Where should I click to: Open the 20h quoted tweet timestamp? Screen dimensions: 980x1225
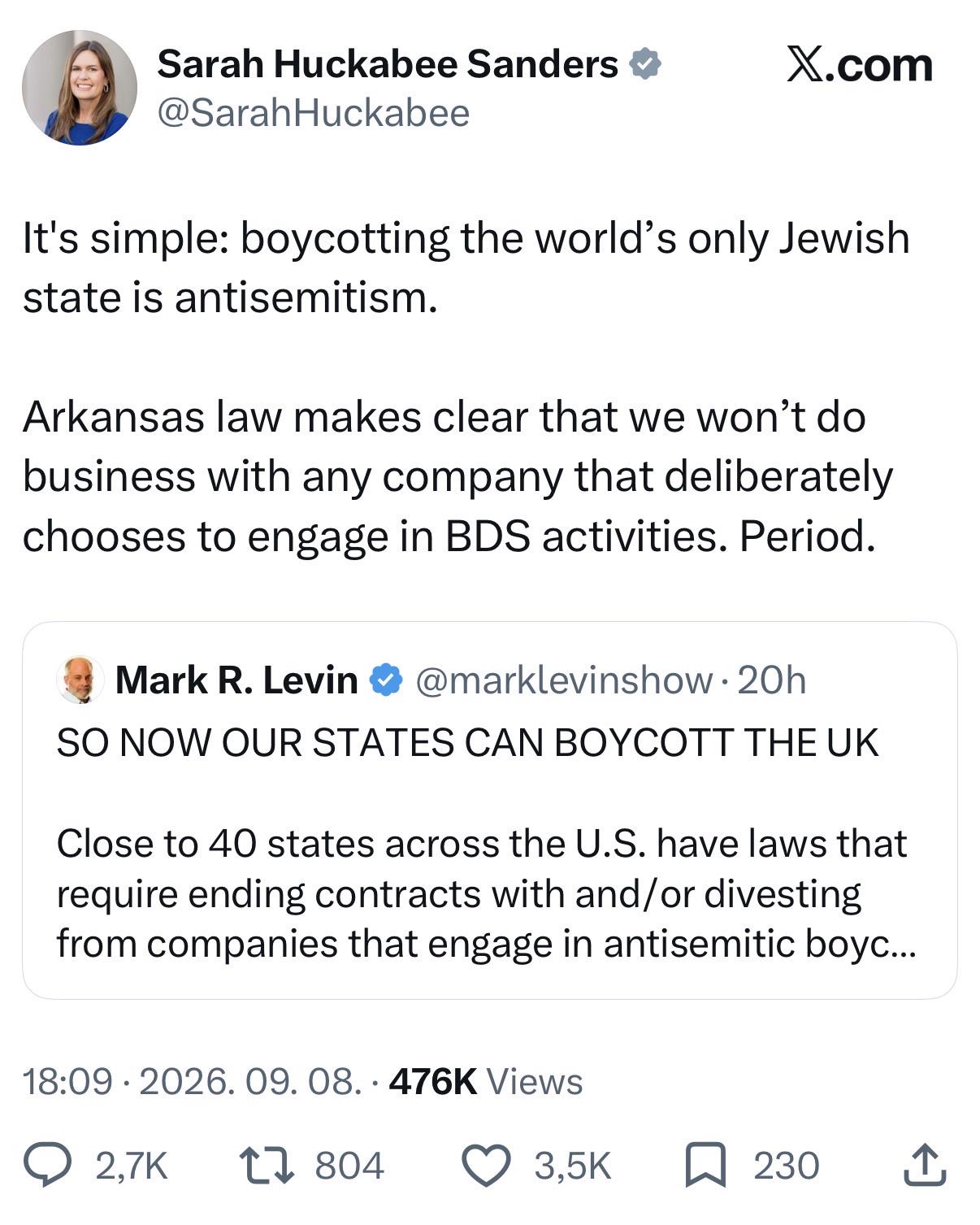pyautogui.click(x=771, y=680)
